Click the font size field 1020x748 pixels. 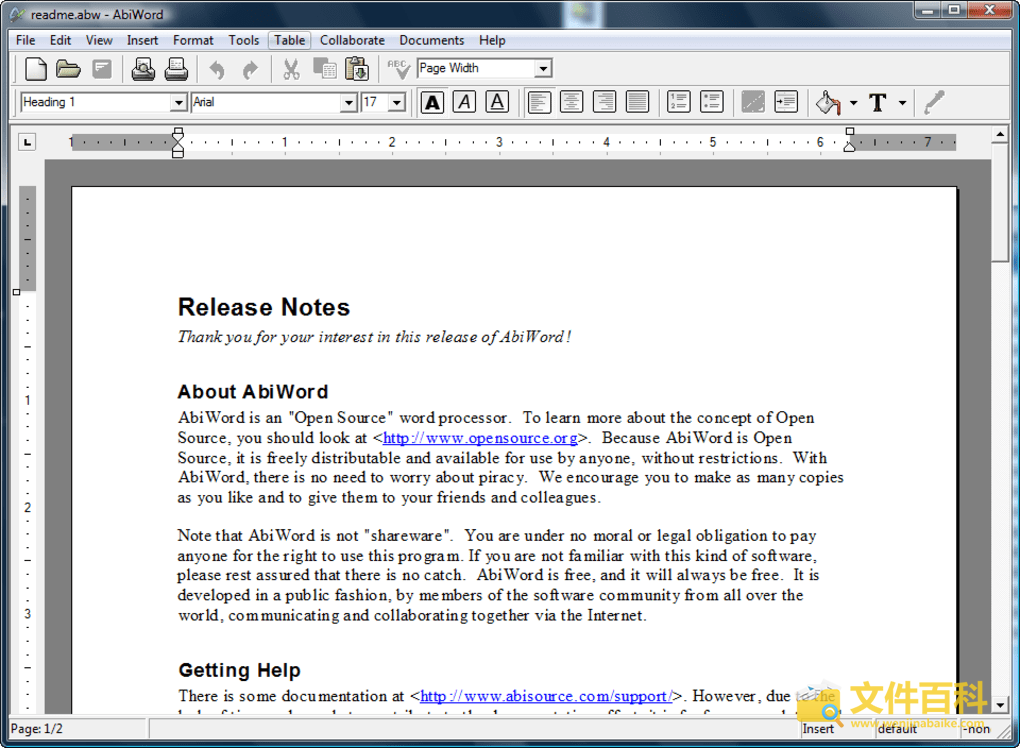pos(375,102)
